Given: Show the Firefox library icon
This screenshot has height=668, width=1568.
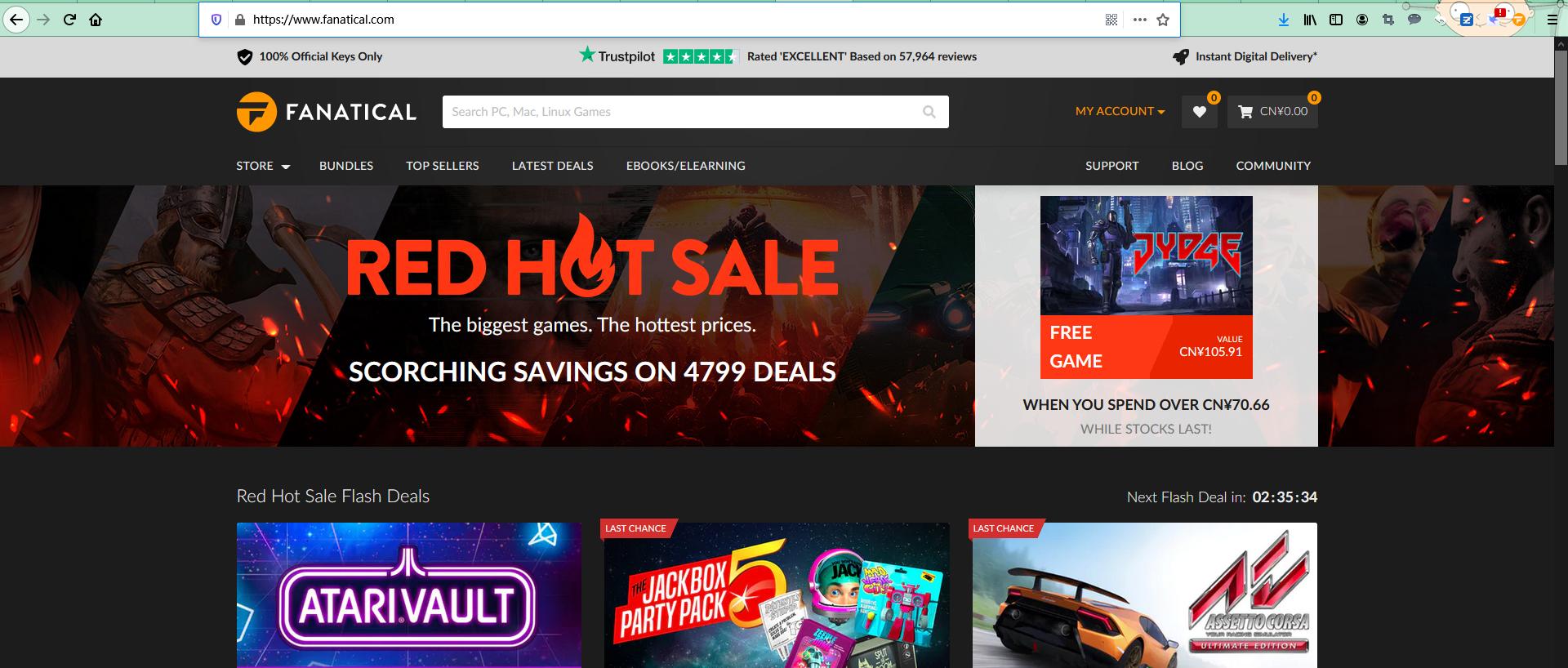Looking at the screenshot, I should click(1310, 20).
